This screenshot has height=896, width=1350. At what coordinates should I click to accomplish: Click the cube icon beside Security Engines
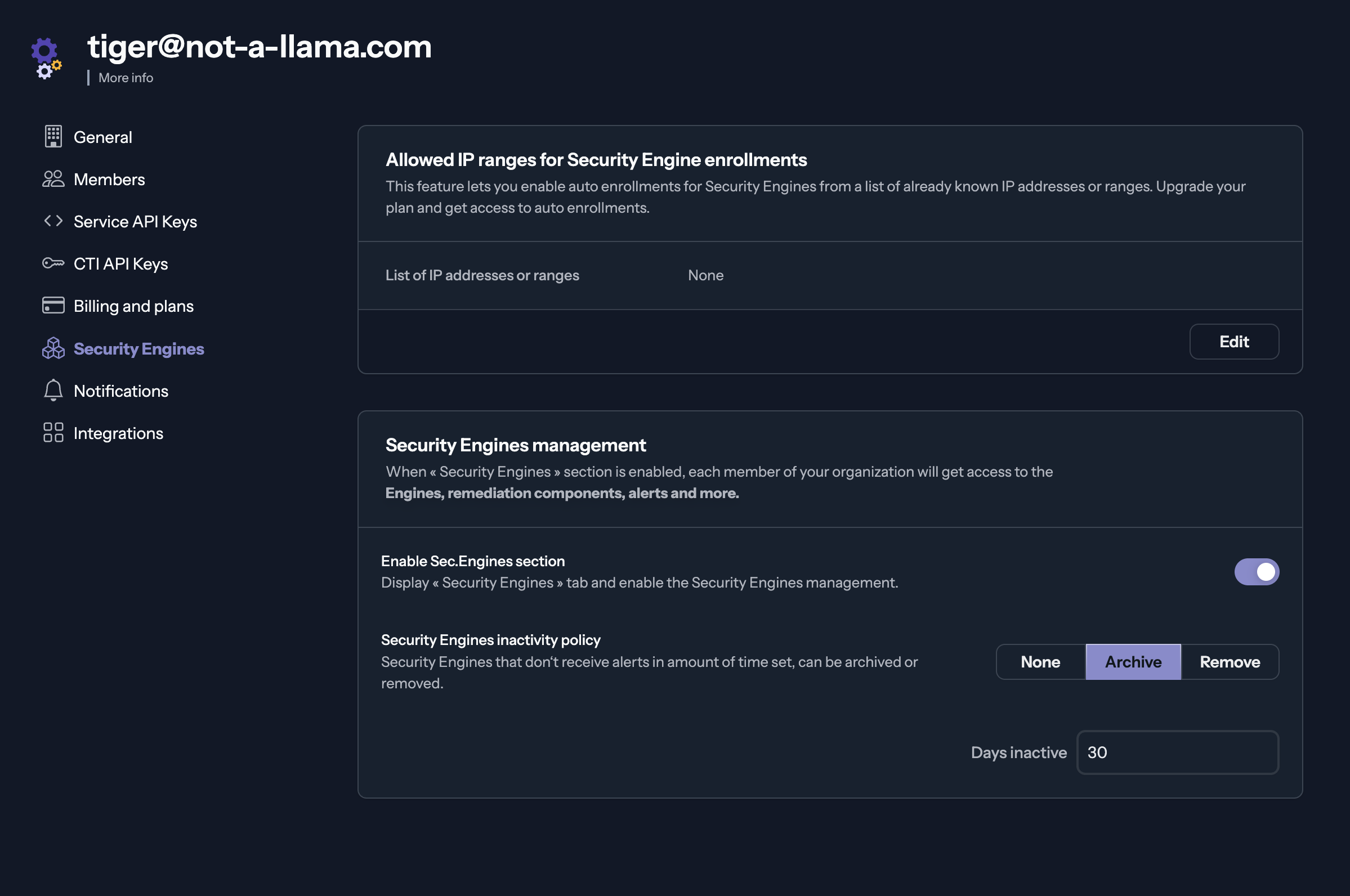pos(53,348)
